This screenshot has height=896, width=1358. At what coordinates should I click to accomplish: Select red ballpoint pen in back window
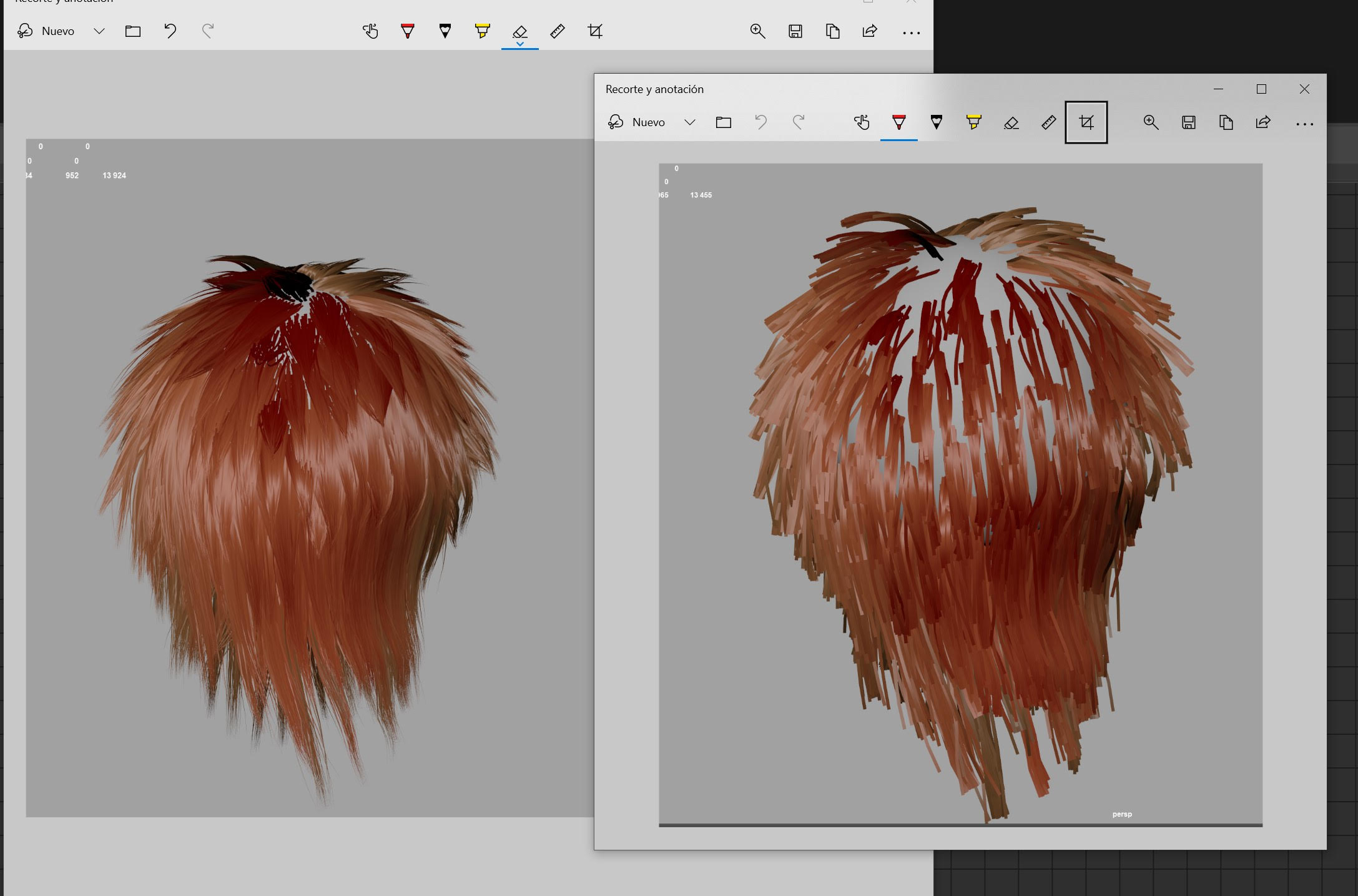407,31
